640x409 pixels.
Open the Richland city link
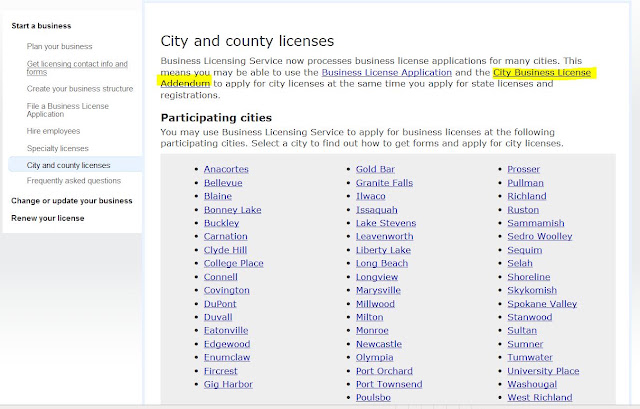click(x=527, y=196)
